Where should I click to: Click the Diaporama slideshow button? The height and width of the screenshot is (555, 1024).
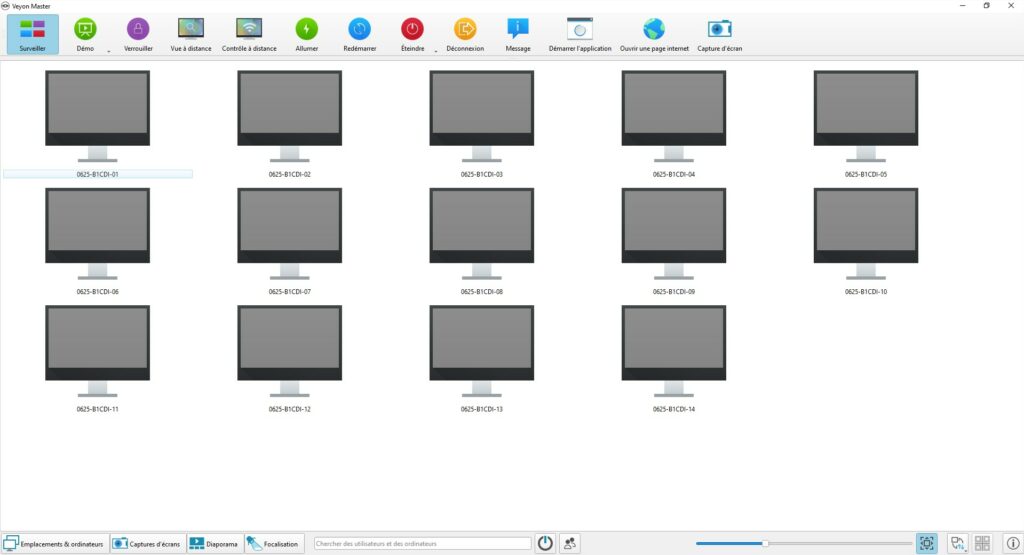click(x=214, y=544)
